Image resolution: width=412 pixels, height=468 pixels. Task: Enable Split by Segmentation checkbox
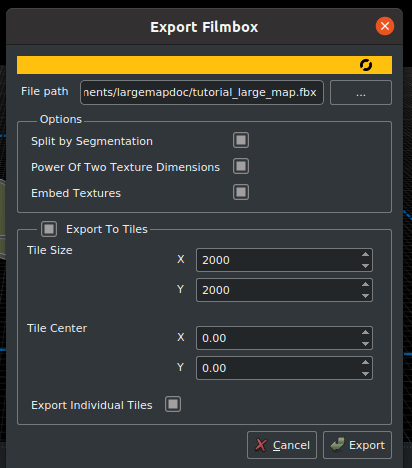pyautogui.click(x=241, y=140)
